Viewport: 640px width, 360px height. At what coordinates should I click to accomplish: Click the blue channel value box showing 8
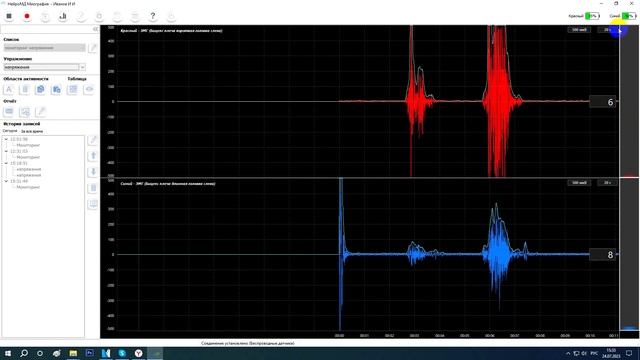pyautogui.click(x=603, y=255)
